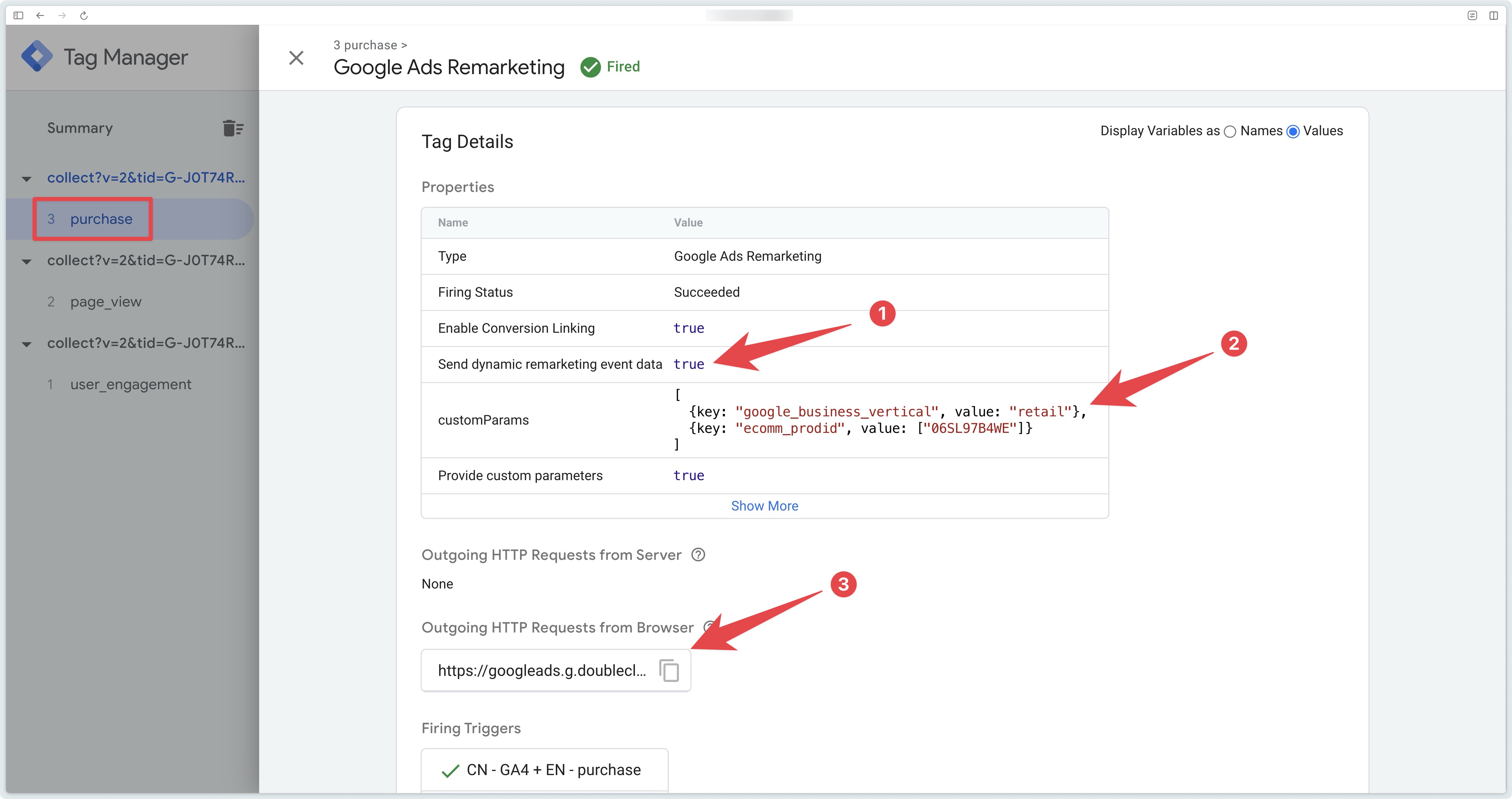Copy the googleads doubleclick request URL
Viewport: 1512px width, 799px height.
click(x=669, y=671)
